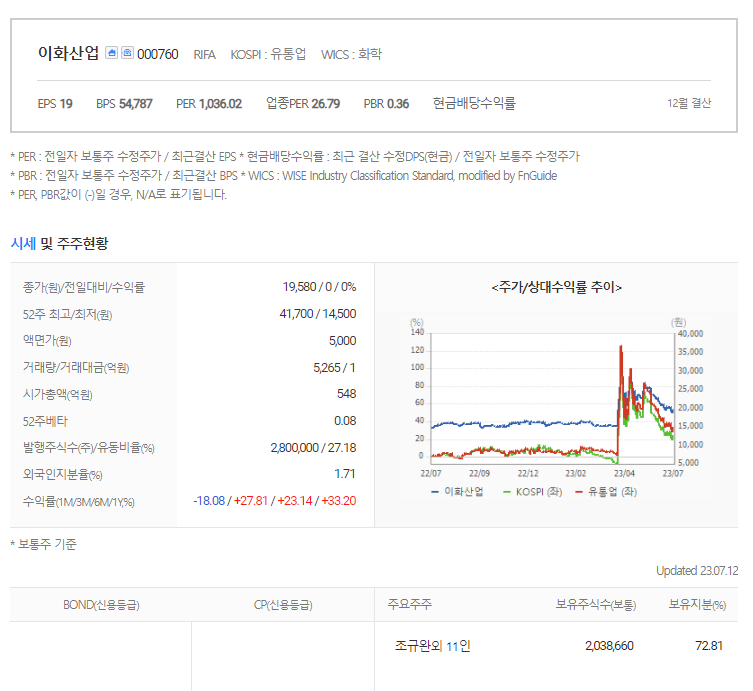Click the BOND(신용등급) column header

click(101, 605)
